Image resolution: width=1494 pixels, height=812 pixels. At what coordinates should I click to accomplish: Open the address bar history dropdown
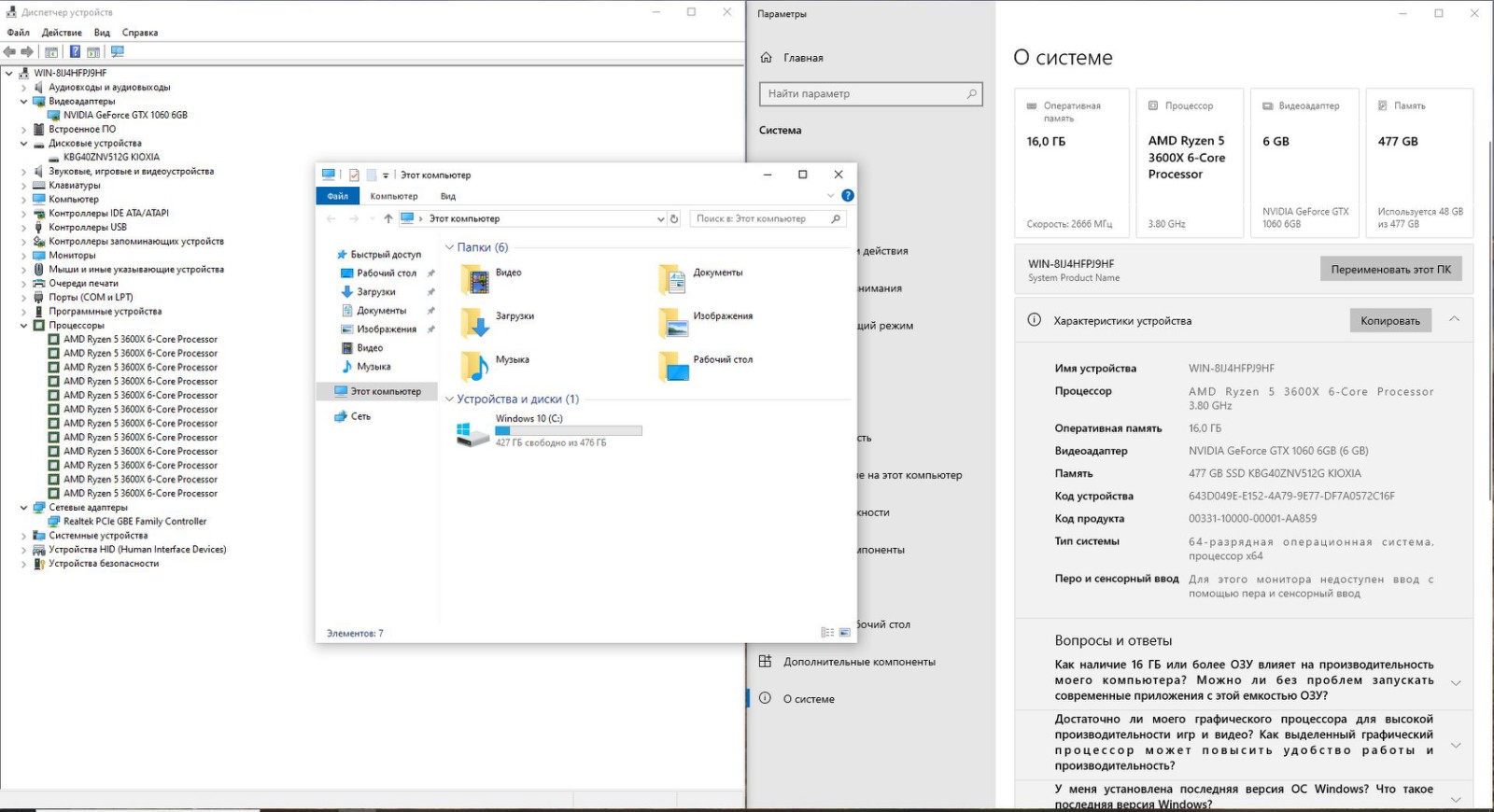[x=661, y=218]
